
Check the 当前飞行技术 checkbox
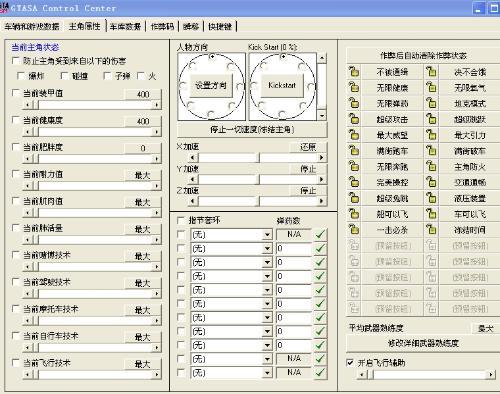pos(15,362)
